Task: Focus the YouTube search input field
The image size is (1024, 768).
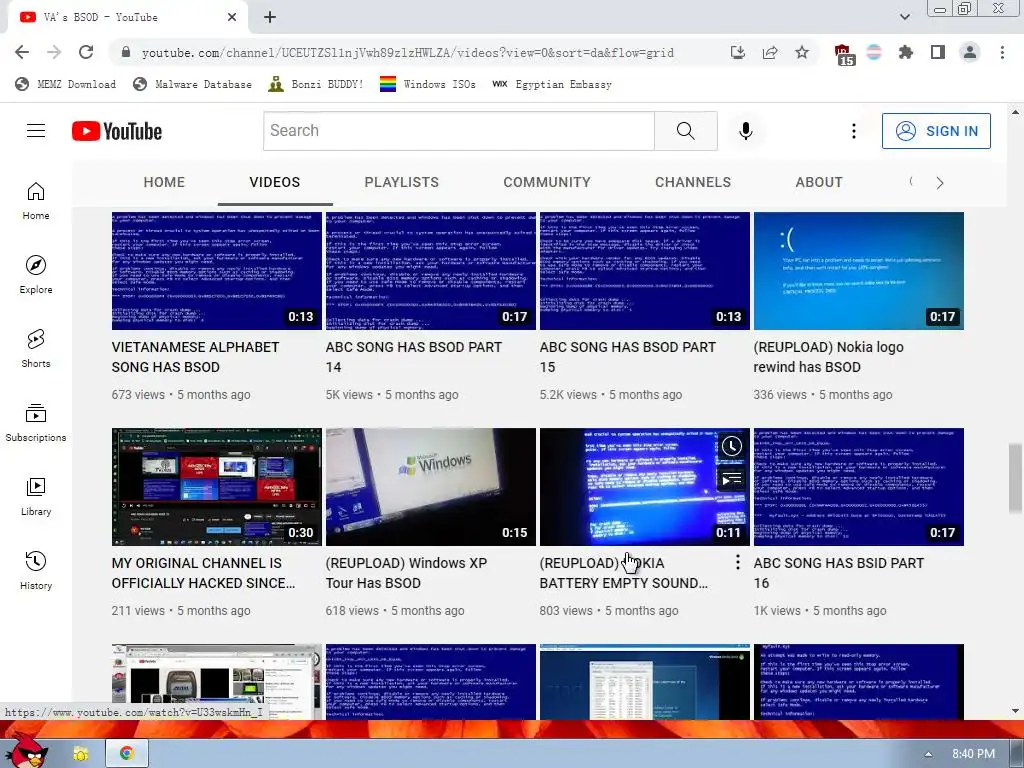Action: click(458, 131)
